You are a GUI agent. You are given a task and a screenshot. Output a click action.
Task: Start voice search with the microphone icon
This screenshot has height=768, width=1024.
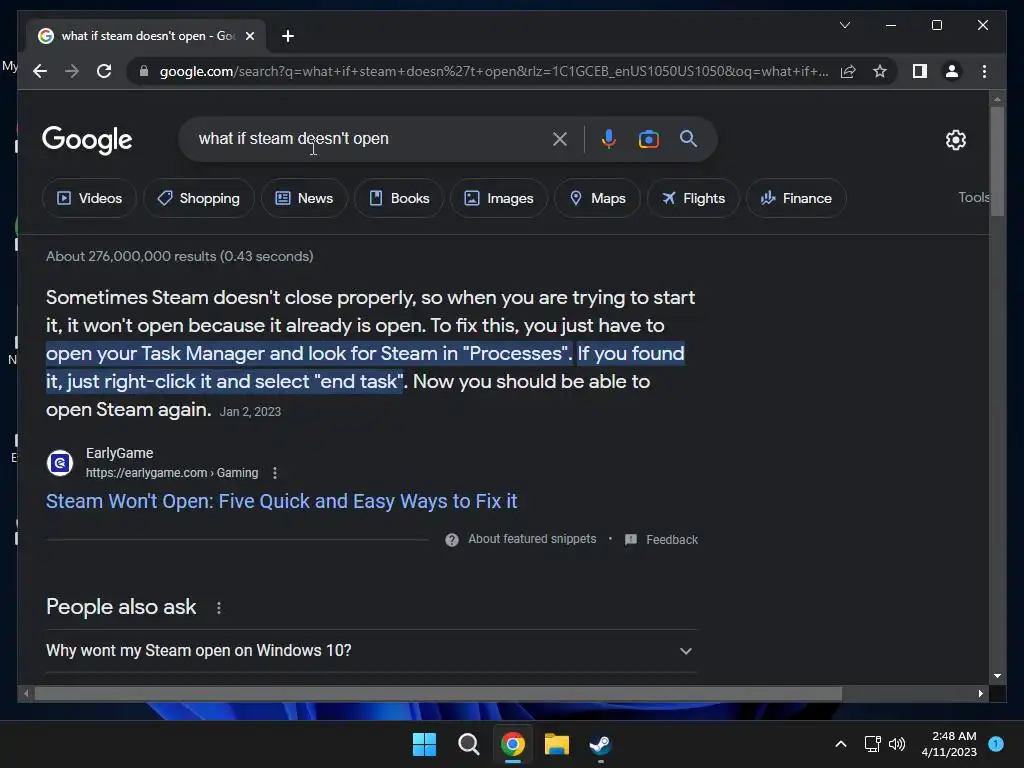click(609, 139)
